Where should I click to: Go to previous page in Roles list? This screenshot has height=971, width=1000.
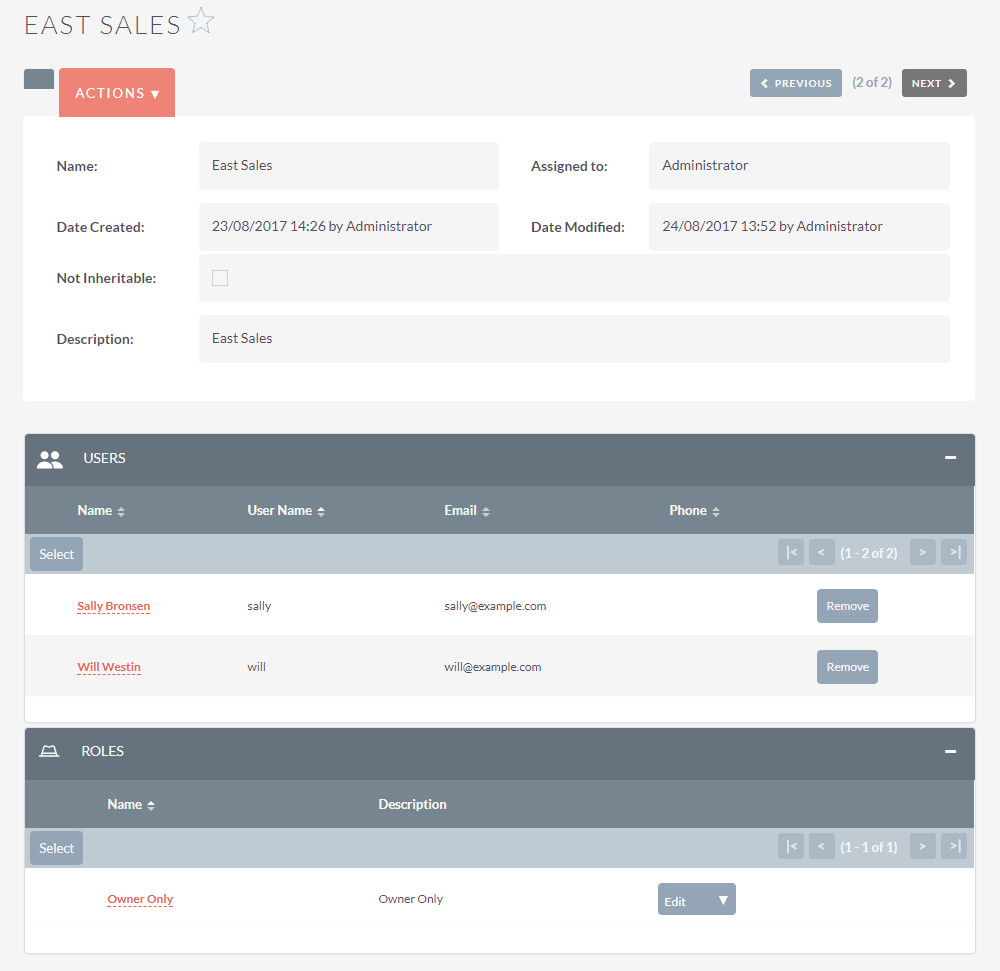pos(821,847)
